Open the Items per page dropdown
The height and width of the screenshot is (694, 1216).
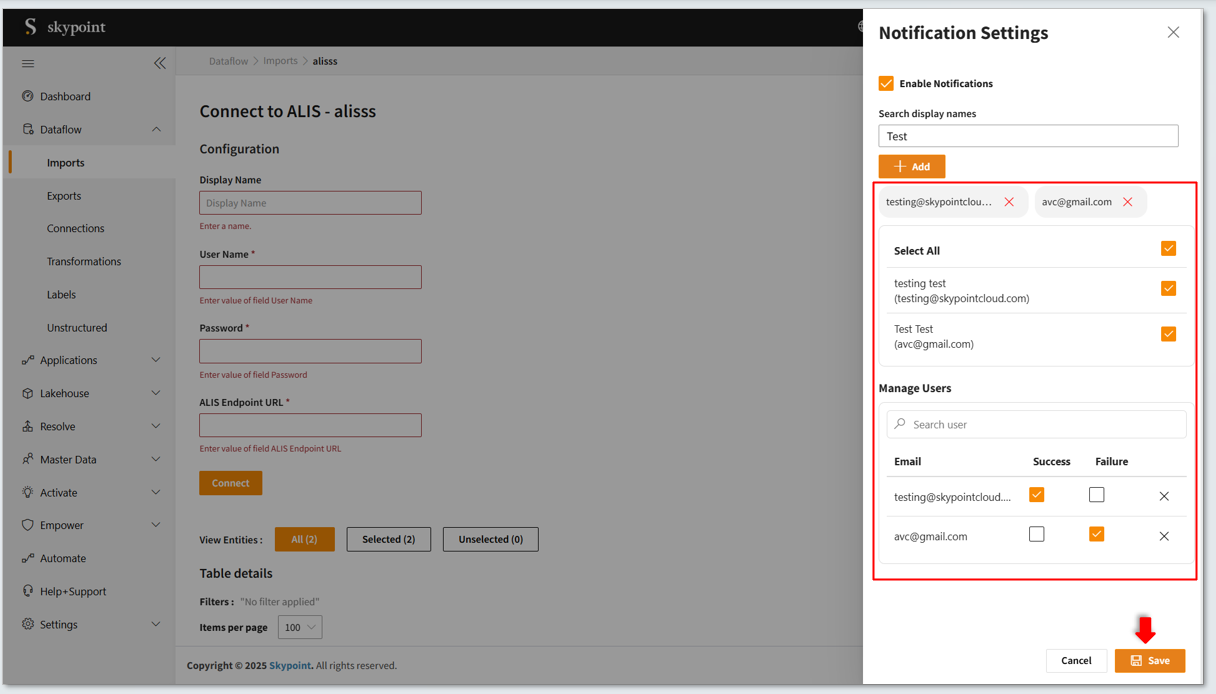point(300,627)
